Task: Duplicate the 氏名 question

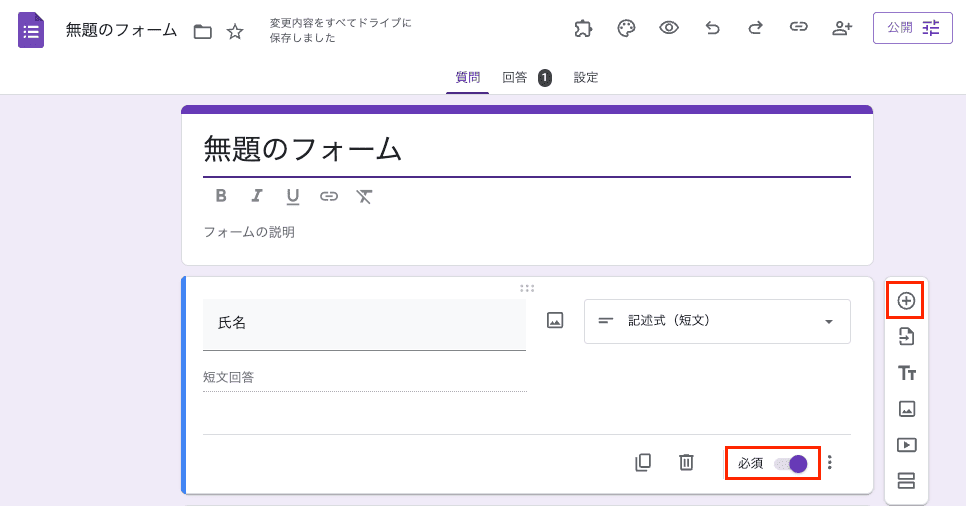Action: pyautogui.click(x=643, y=462)
